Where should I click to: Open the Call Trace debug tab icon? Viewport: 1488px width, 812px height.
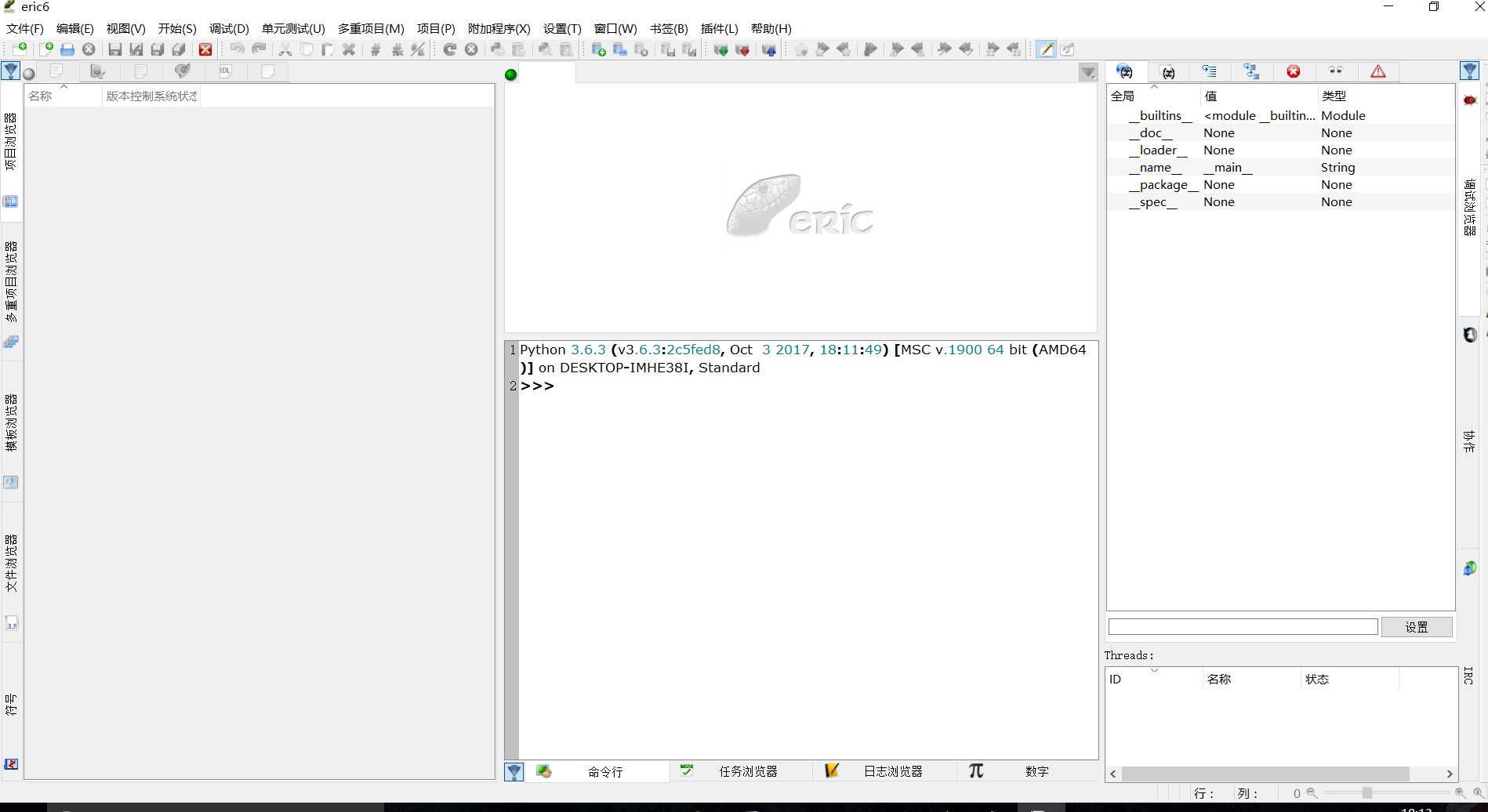click(1252, 71)
